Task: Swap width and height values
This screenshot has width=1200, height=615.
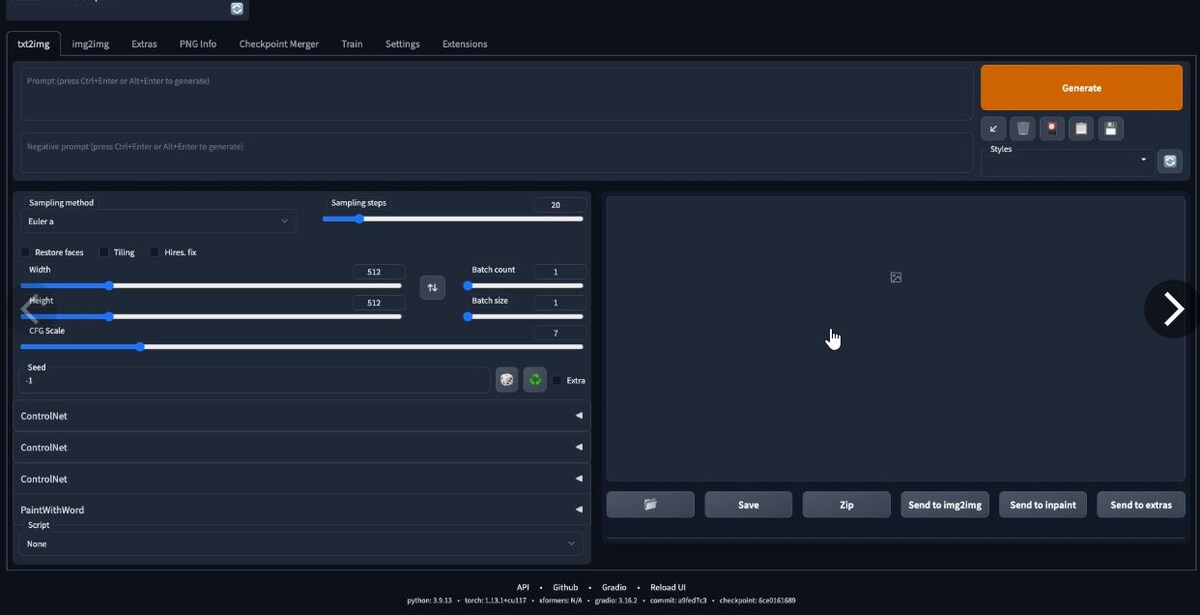Action: click(432, 287)
